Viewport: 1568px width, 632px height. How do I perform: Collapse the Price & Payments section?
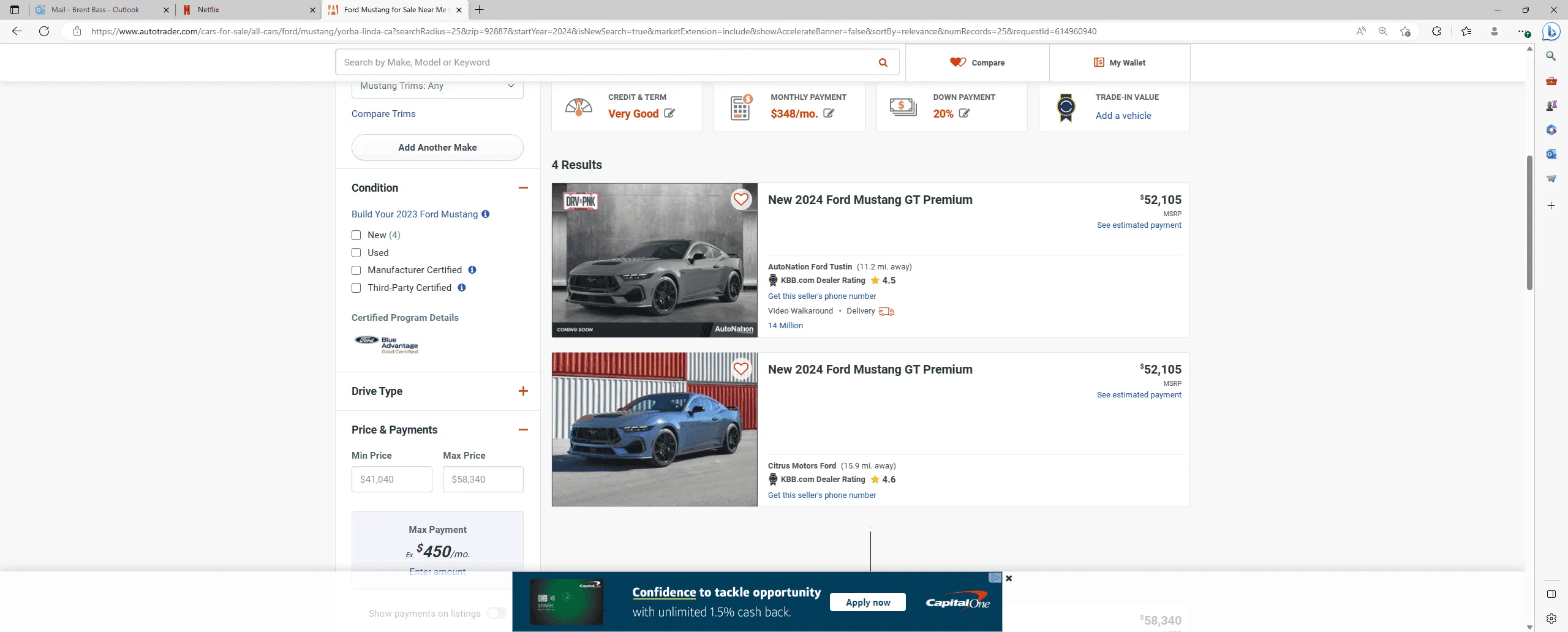523,430
